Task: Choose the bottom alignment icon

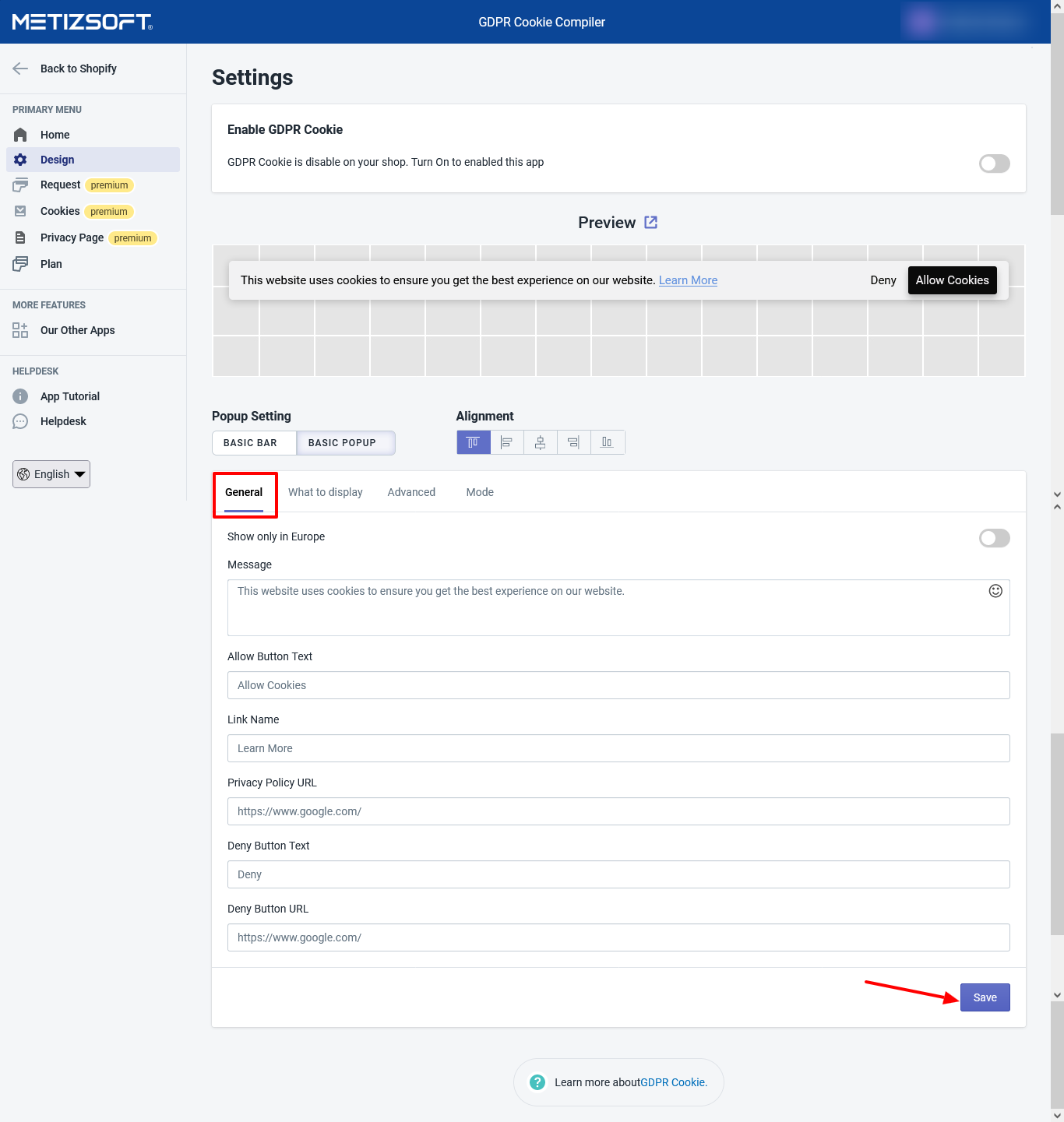Action: (607, 442)
